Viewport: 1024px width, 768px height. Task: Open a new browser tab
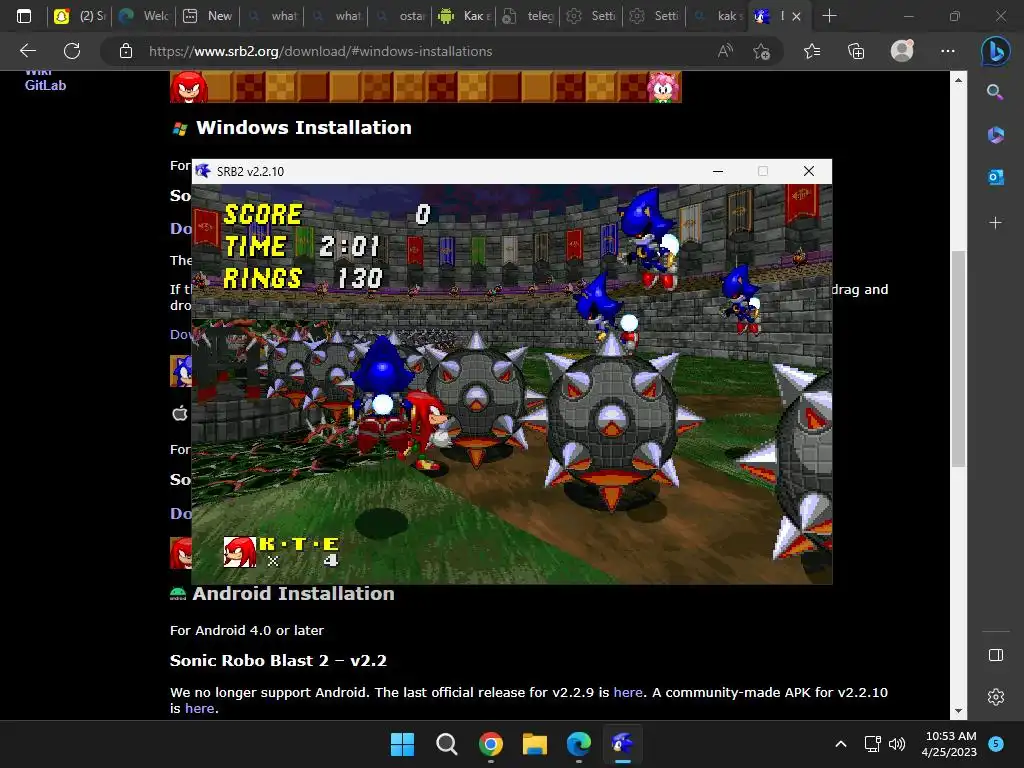pyautogui.click(x=829, y=16)
